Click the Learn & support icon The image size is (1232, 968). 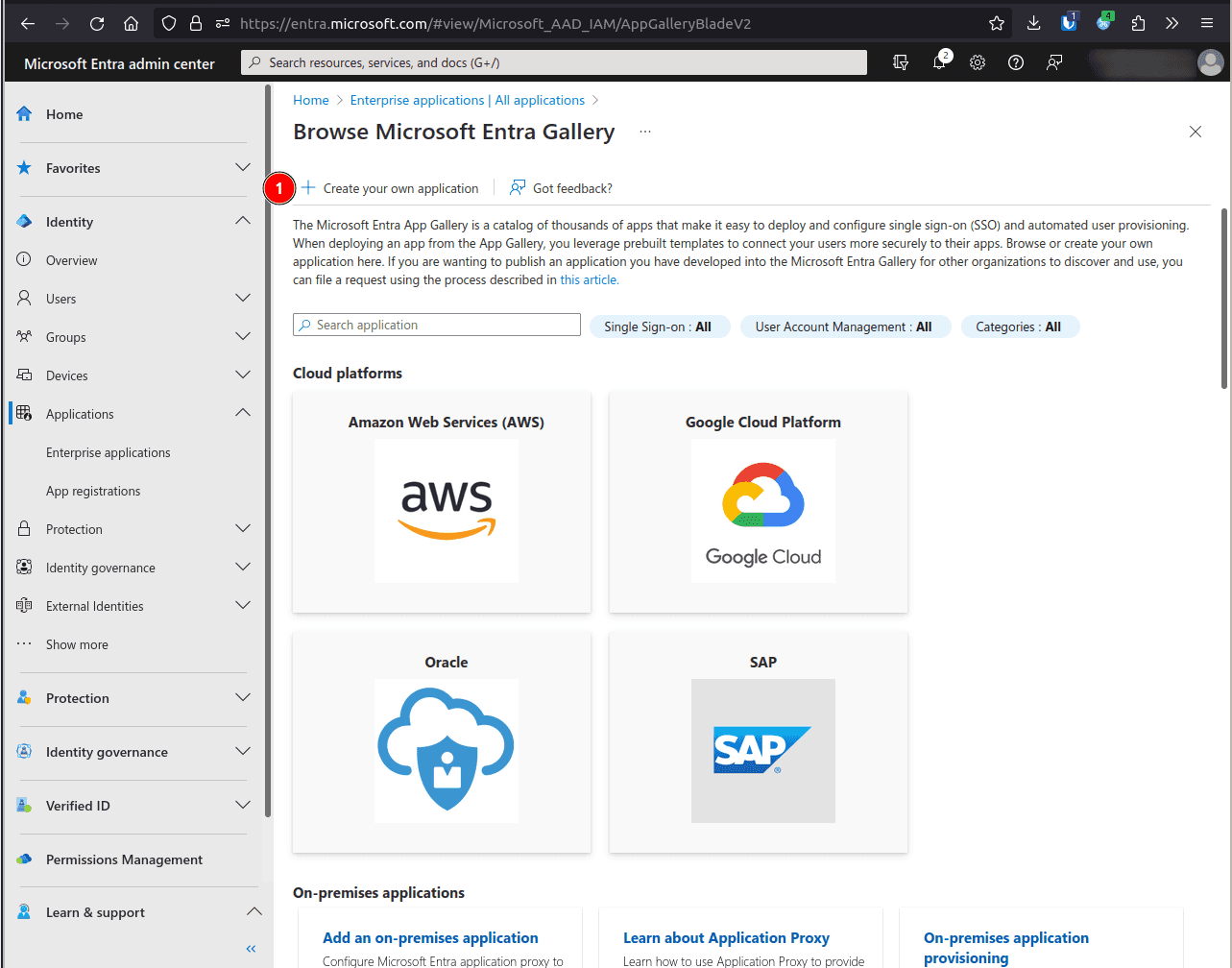[24, 911]
